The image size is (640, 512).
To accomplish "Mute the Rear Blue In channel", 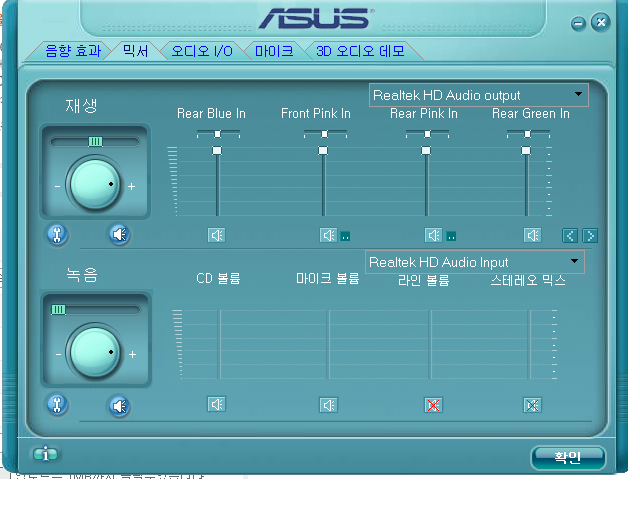I will 216,235.
